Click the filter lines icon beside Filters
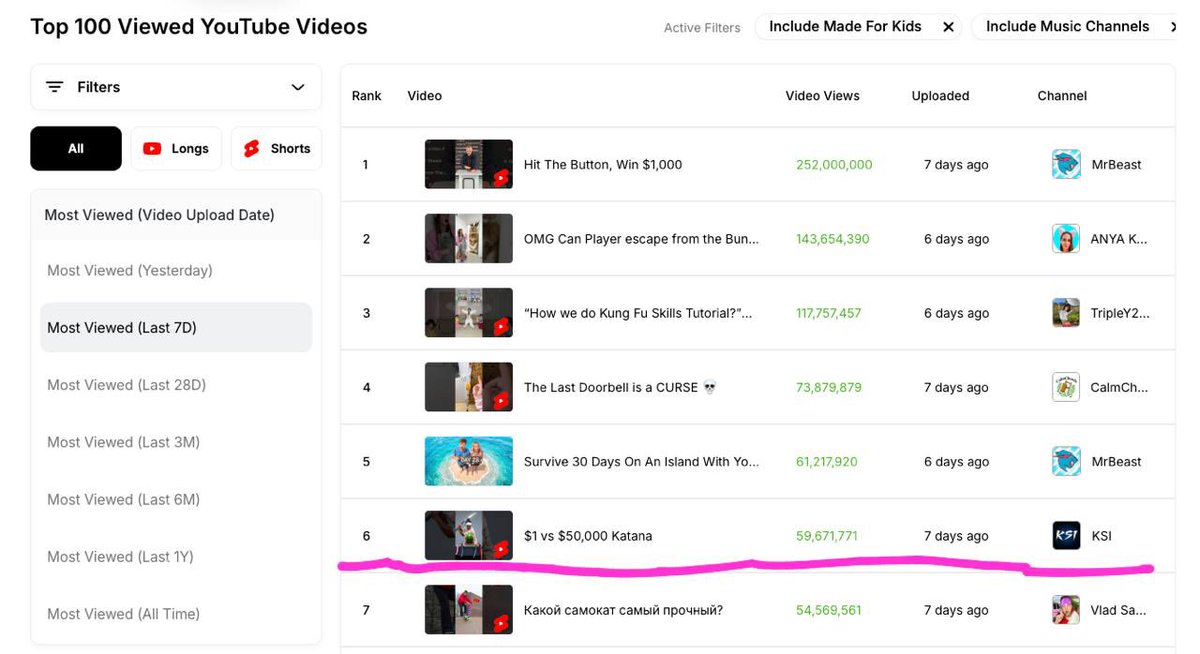Screen dimensions: 1200x654 (x=55, y=87)
